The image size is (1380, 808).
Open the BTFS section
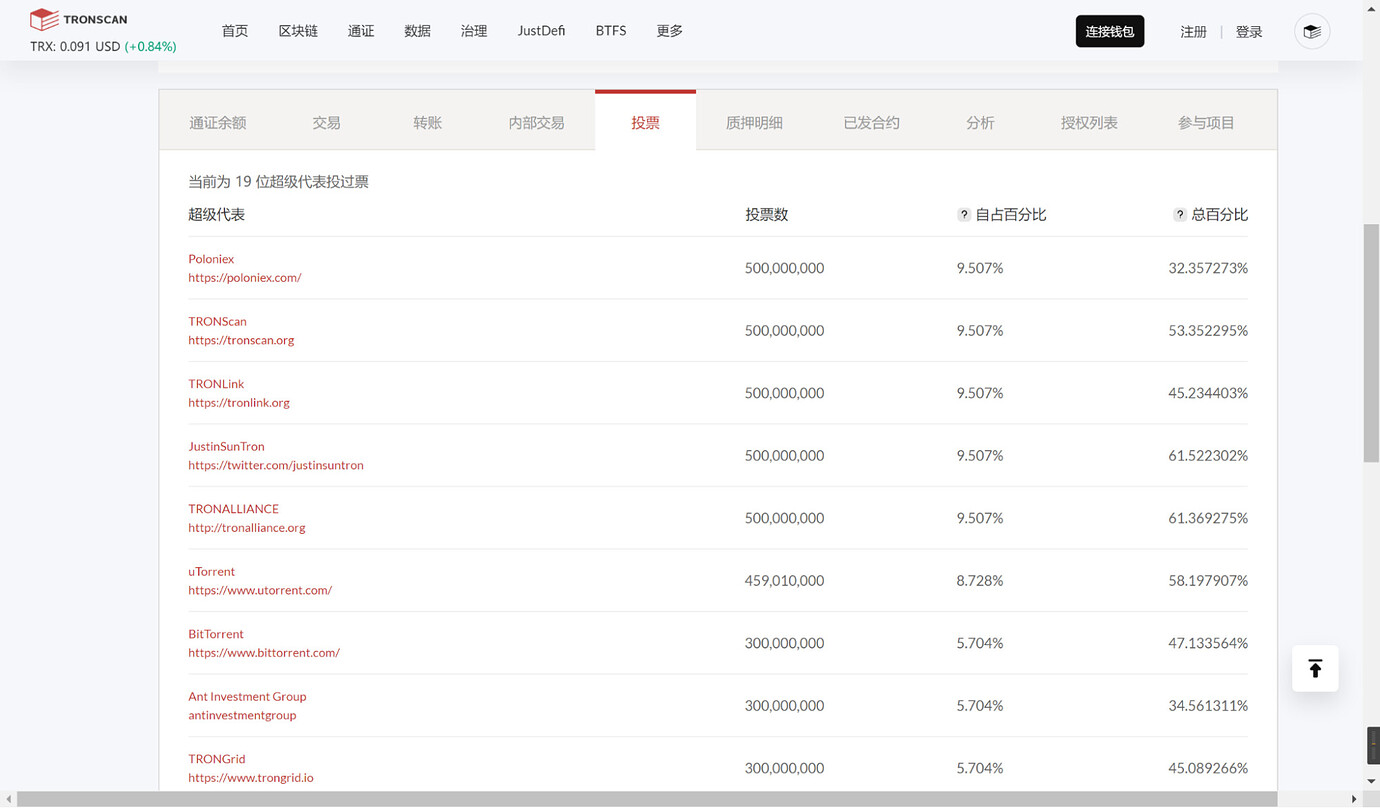click(x=610, y=30)
